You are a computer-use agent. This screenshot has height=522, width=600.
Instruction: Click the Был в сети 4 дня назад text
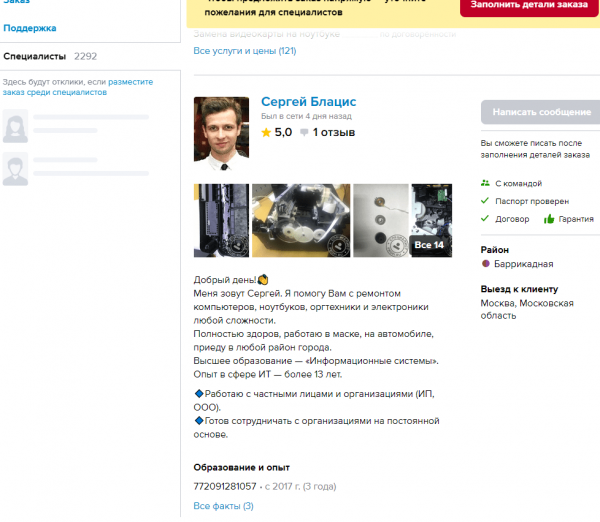(x=306, y=116)
